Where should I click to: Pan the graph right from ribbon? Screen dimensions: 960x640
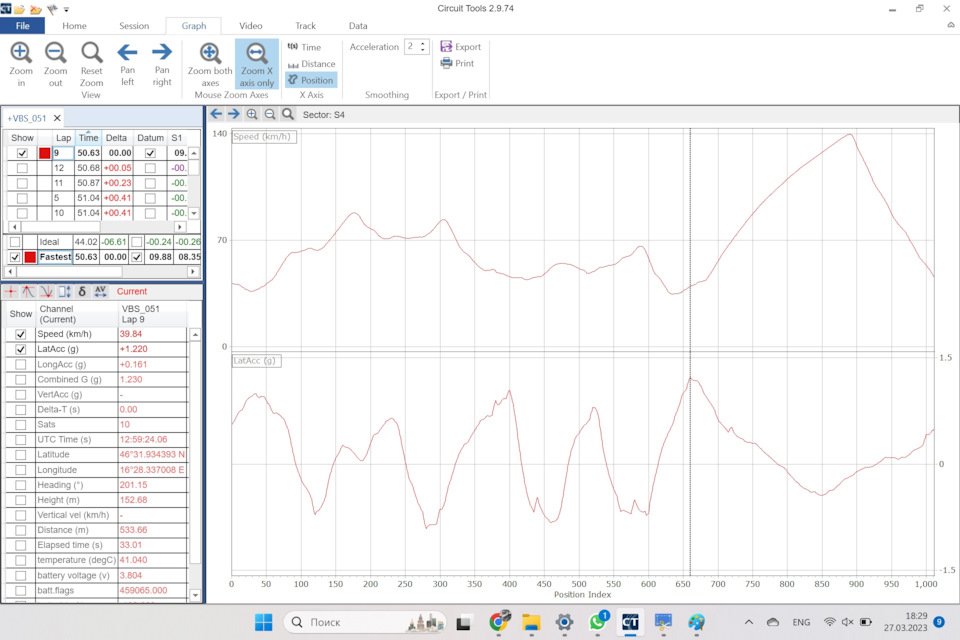[162, 64]
